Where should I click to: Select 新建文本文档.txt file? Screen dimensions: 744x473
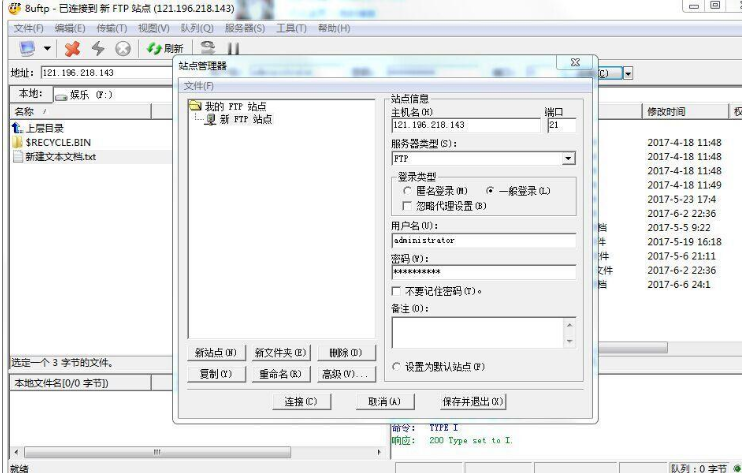click(x=55, y=157)
